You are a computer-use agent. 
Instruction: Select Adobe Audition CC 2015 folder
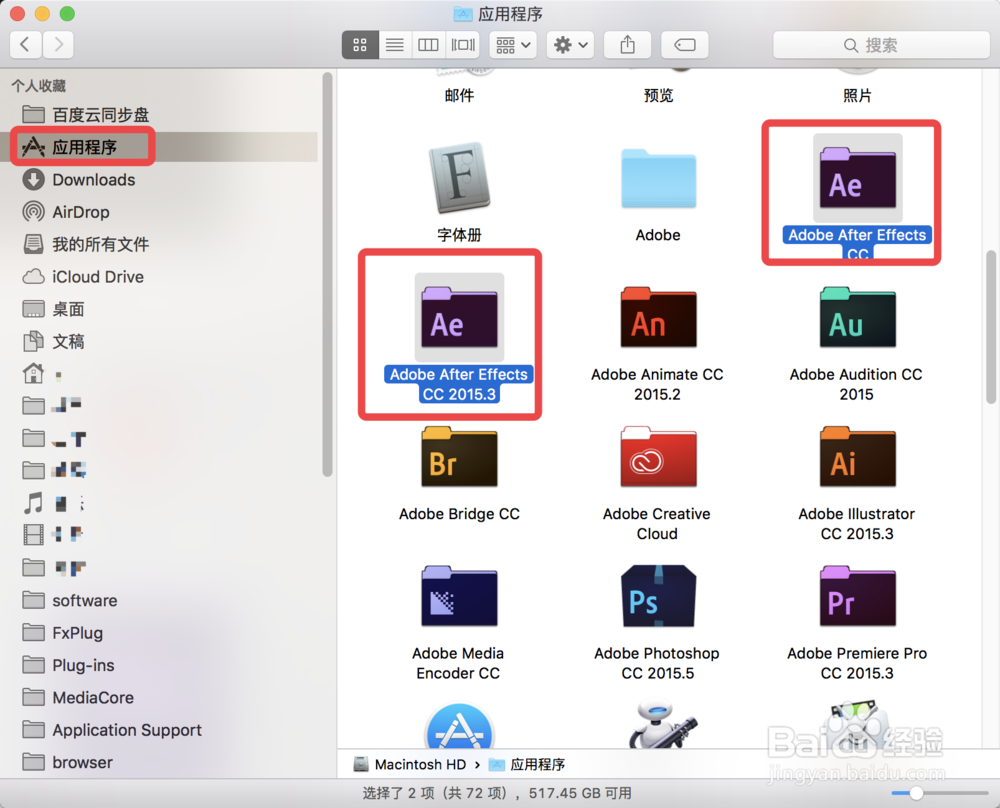pos(857,318)
